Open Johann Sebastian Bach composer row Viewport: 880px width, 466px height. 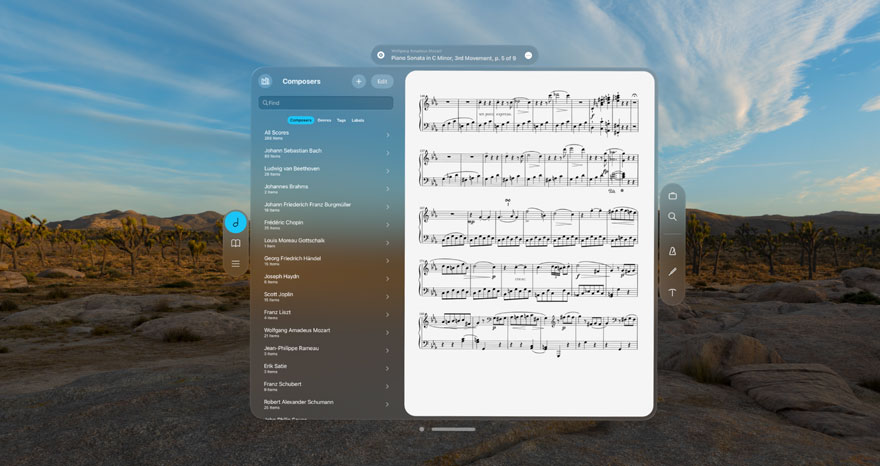[x=327, y=153]
